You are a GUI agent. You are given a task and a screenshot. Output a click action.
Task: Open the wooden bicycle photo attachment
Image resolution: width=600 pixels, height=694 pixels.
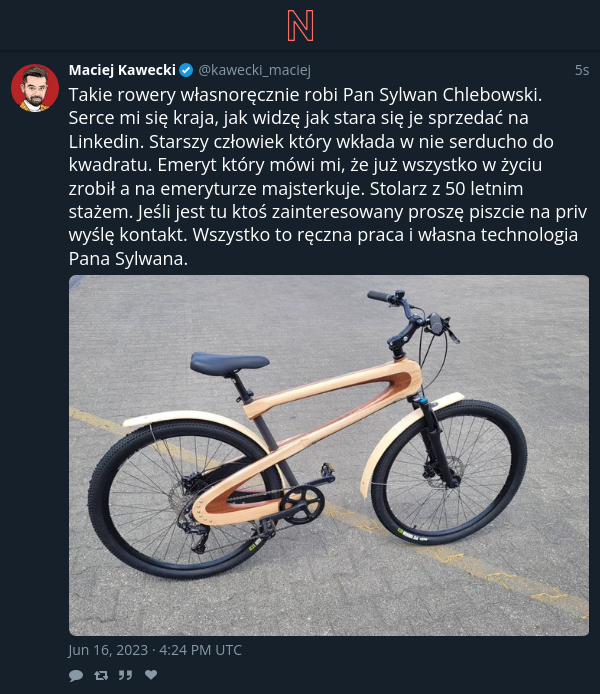[x=329, y=455]
